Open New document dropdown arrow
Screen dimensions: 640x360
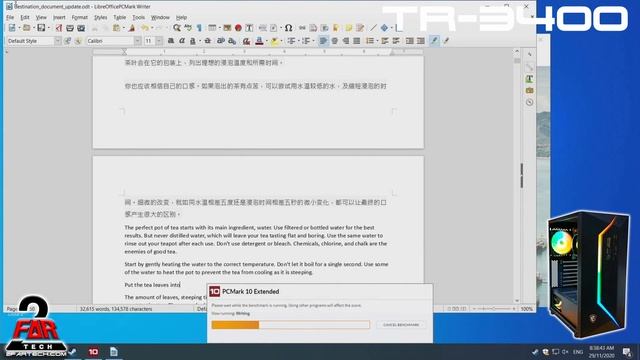coord(19,28)
